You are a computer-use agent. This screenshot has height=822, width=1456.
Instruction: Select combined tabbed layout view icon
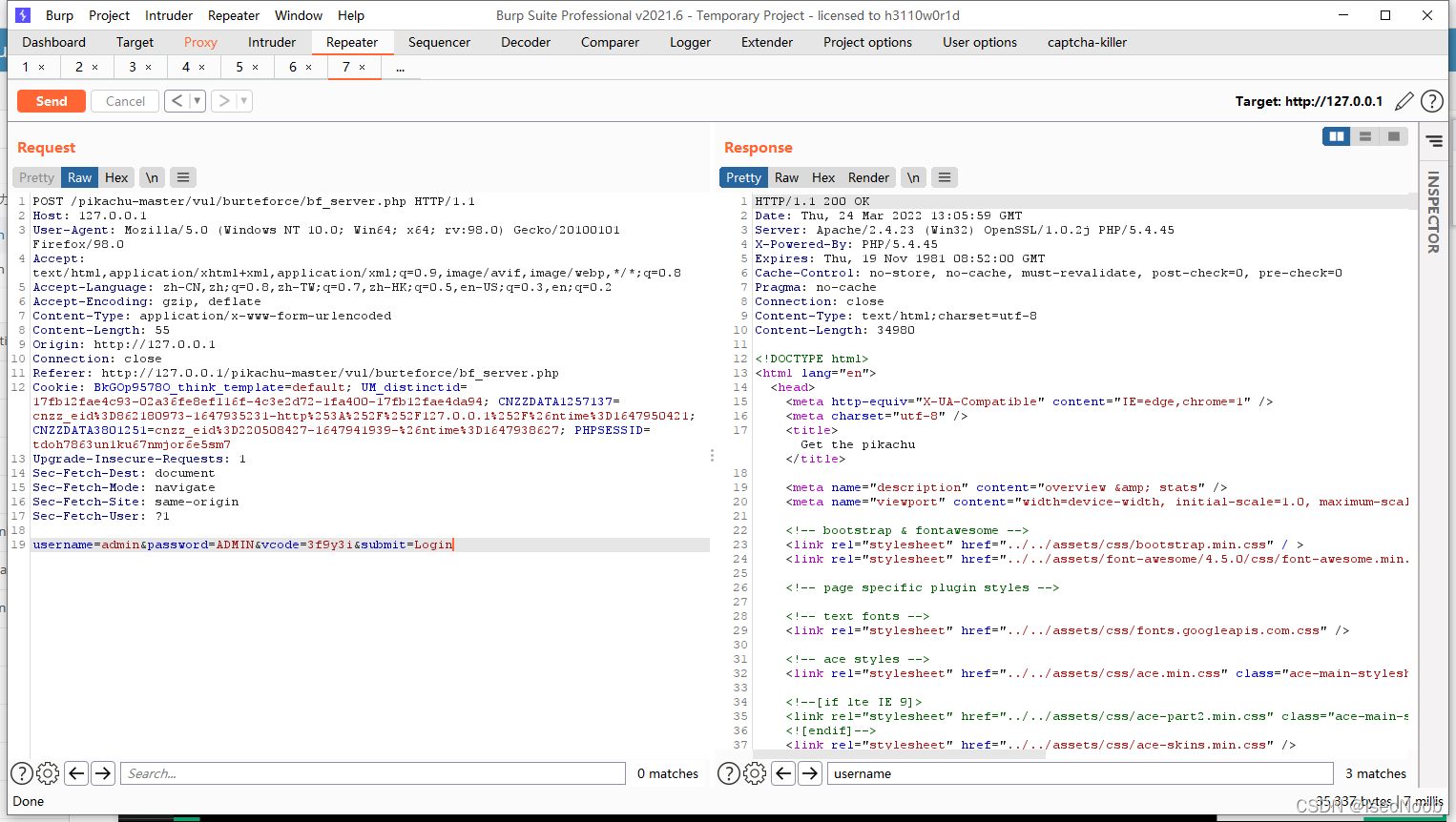point(1394,136)
